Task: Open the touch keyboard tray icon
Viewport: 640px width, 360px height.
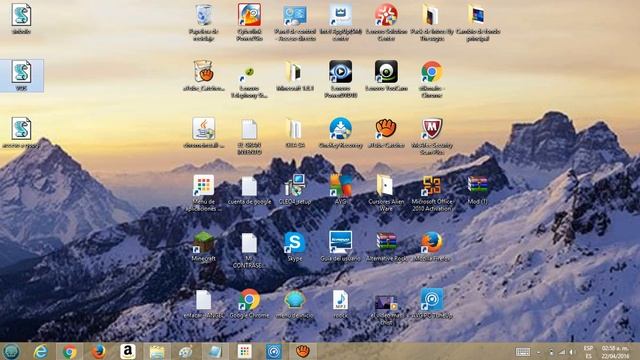Action: pos(523,352)
